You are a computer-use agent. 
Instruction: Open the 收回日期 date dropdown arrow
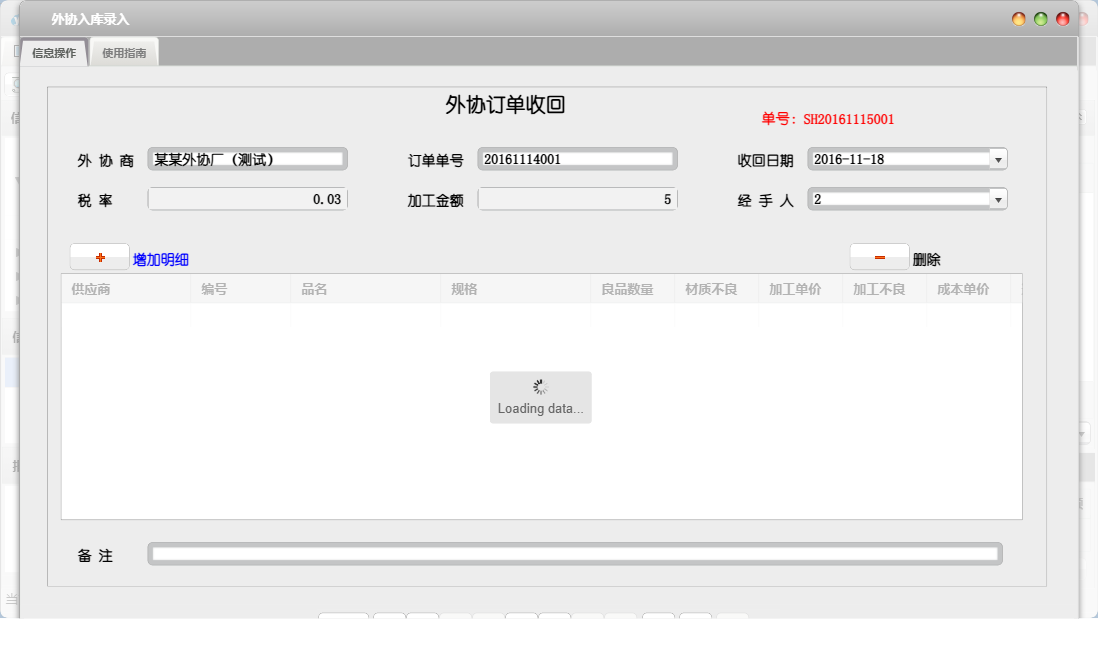tap(996, 158)
